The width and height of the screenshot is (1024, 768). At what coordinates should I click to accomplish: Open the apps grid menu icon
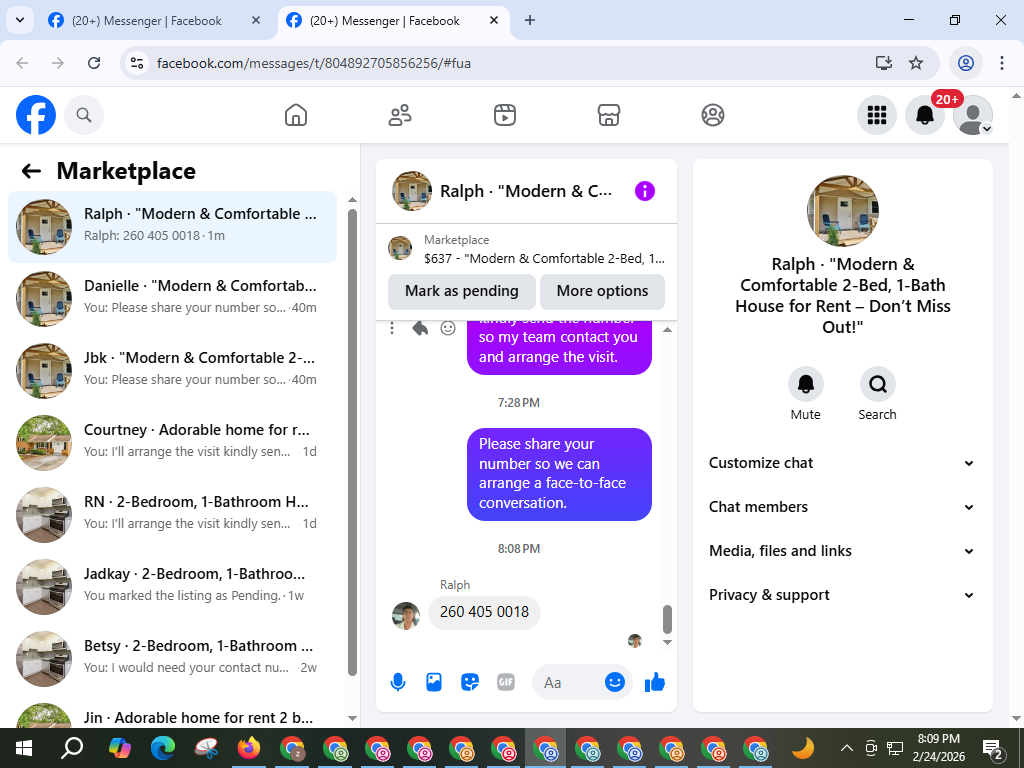tap(876, 115)
